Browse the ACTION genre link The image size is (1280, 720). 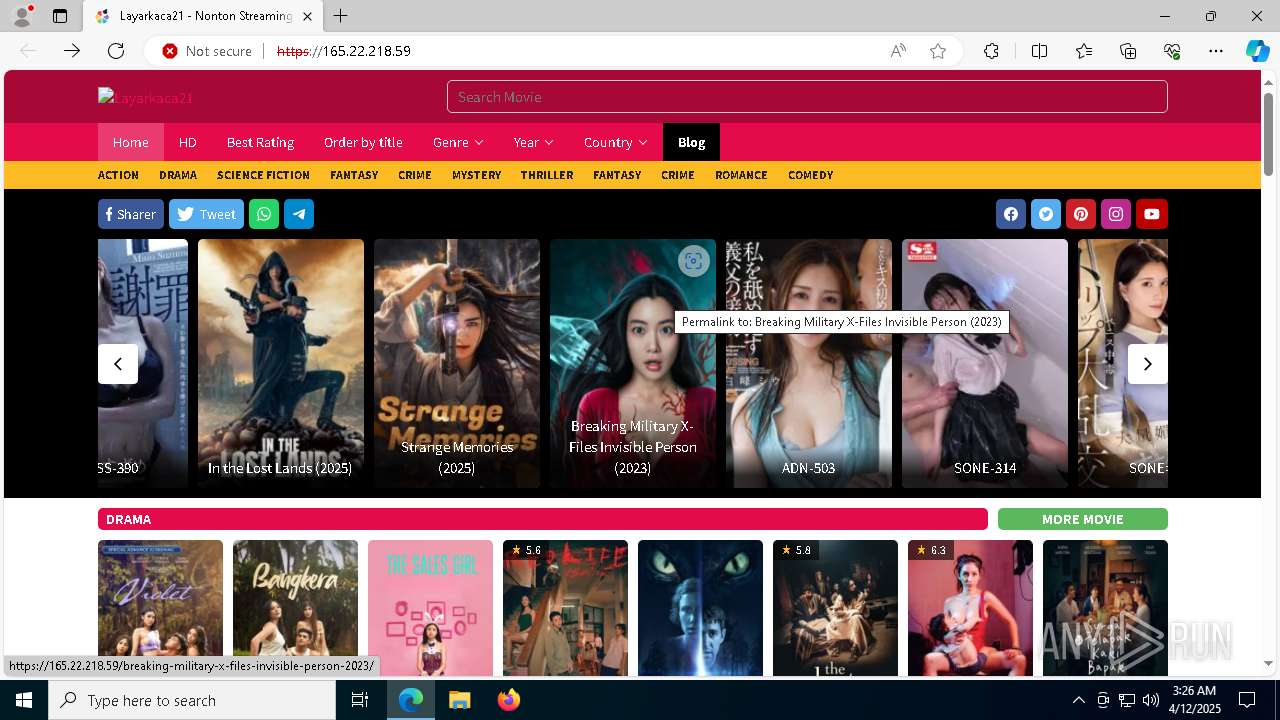coord(118,175)
